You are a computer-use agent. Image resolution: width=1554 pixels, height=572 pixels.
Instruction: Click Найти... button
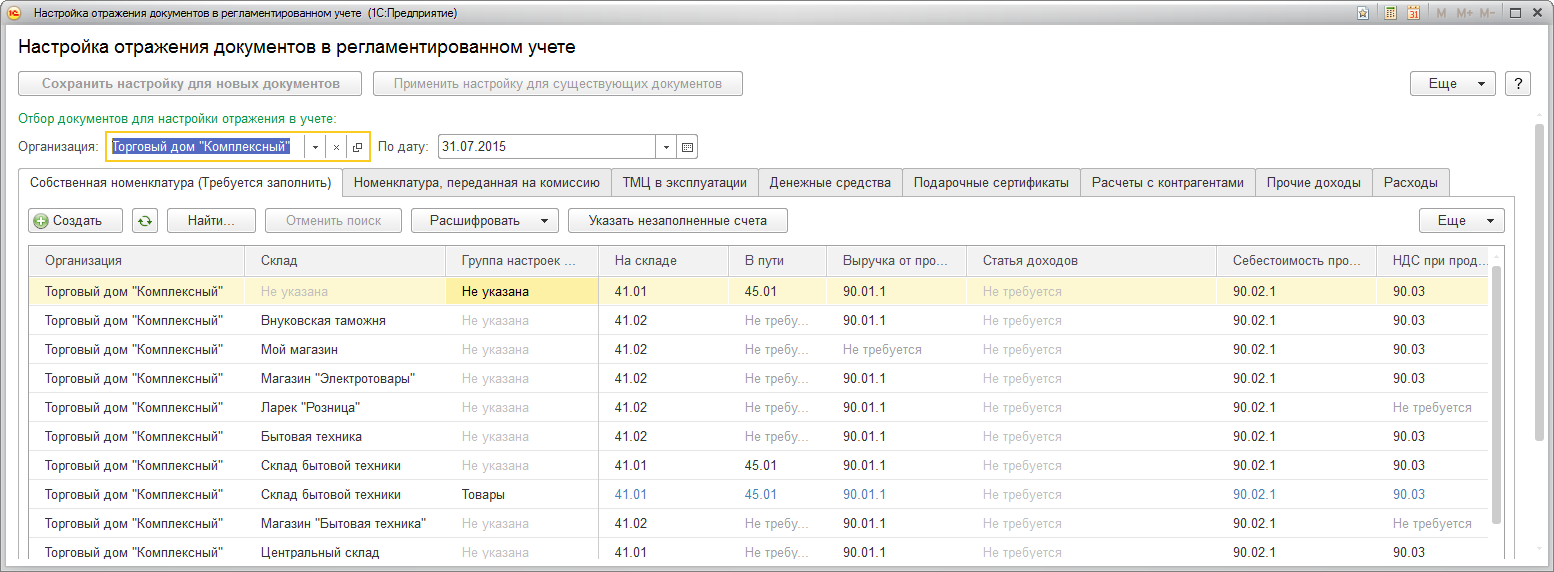coord(211,221)
